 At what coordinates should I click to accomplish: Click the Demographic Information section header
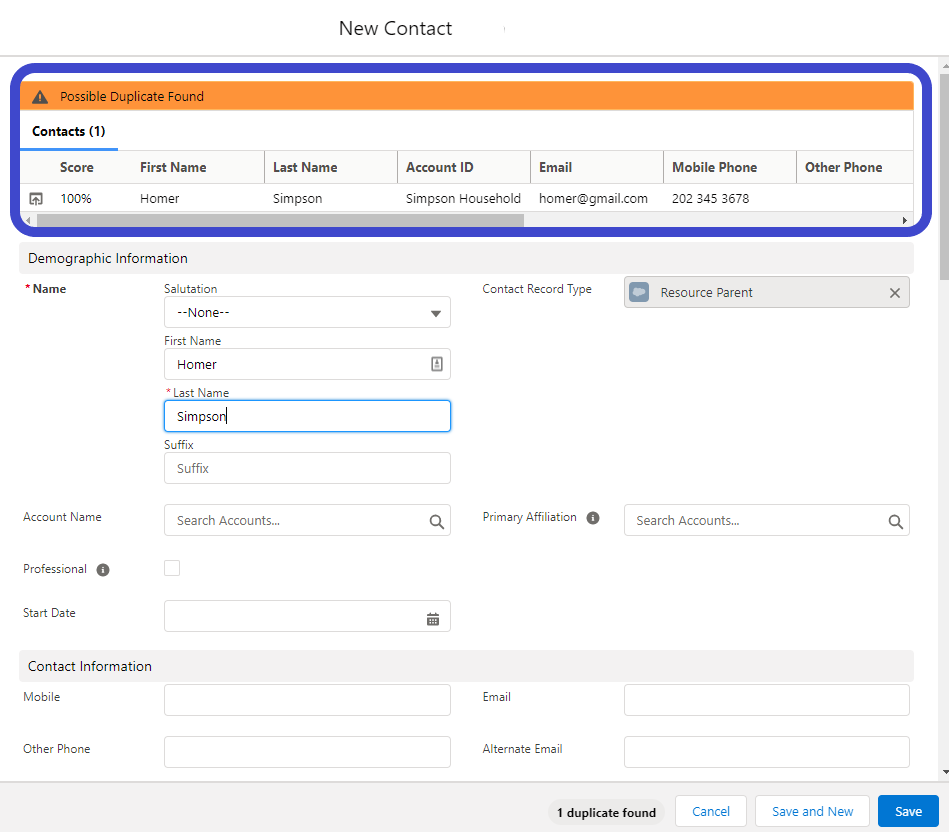(x=466, y=258)
